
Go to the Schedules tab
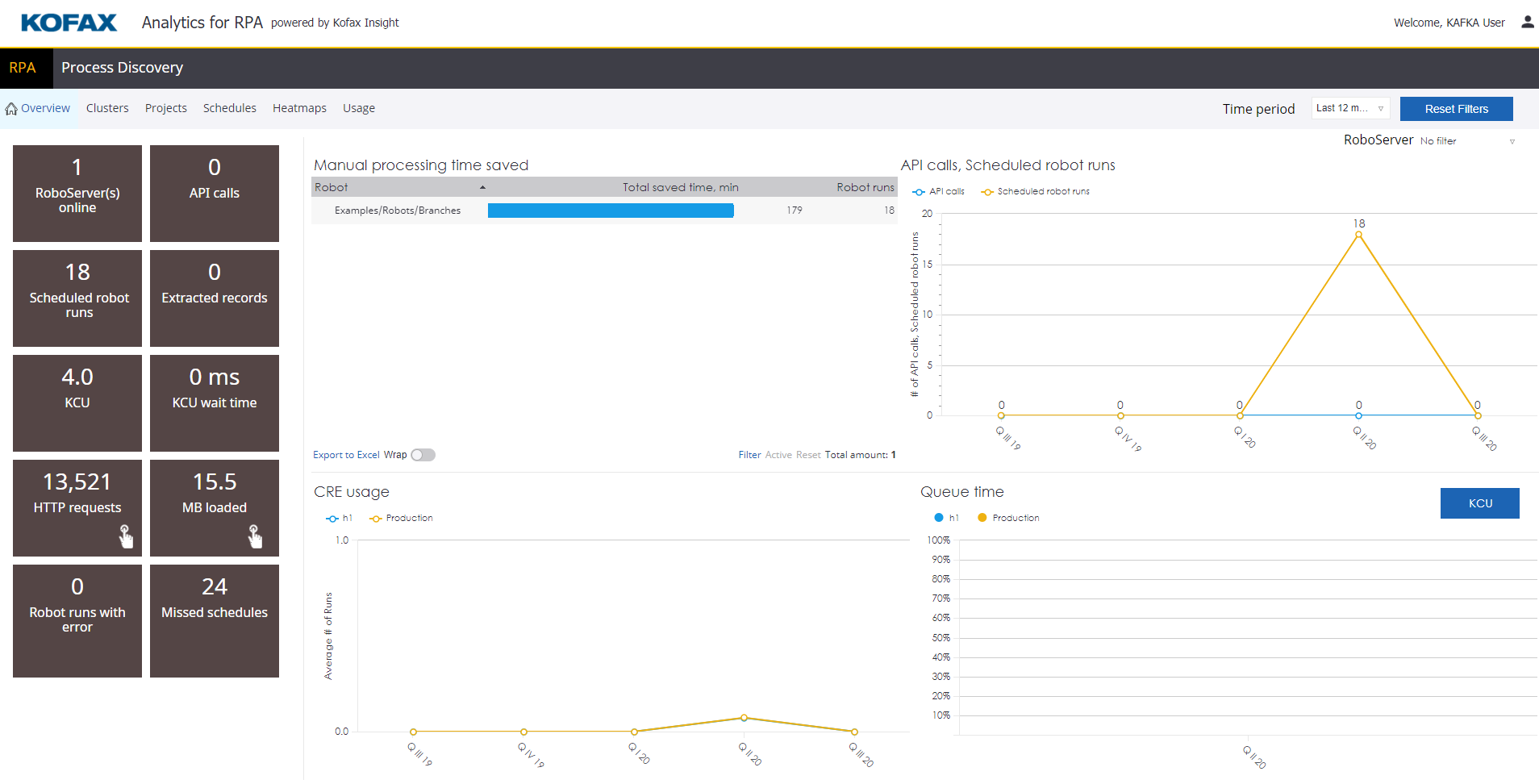229,108
